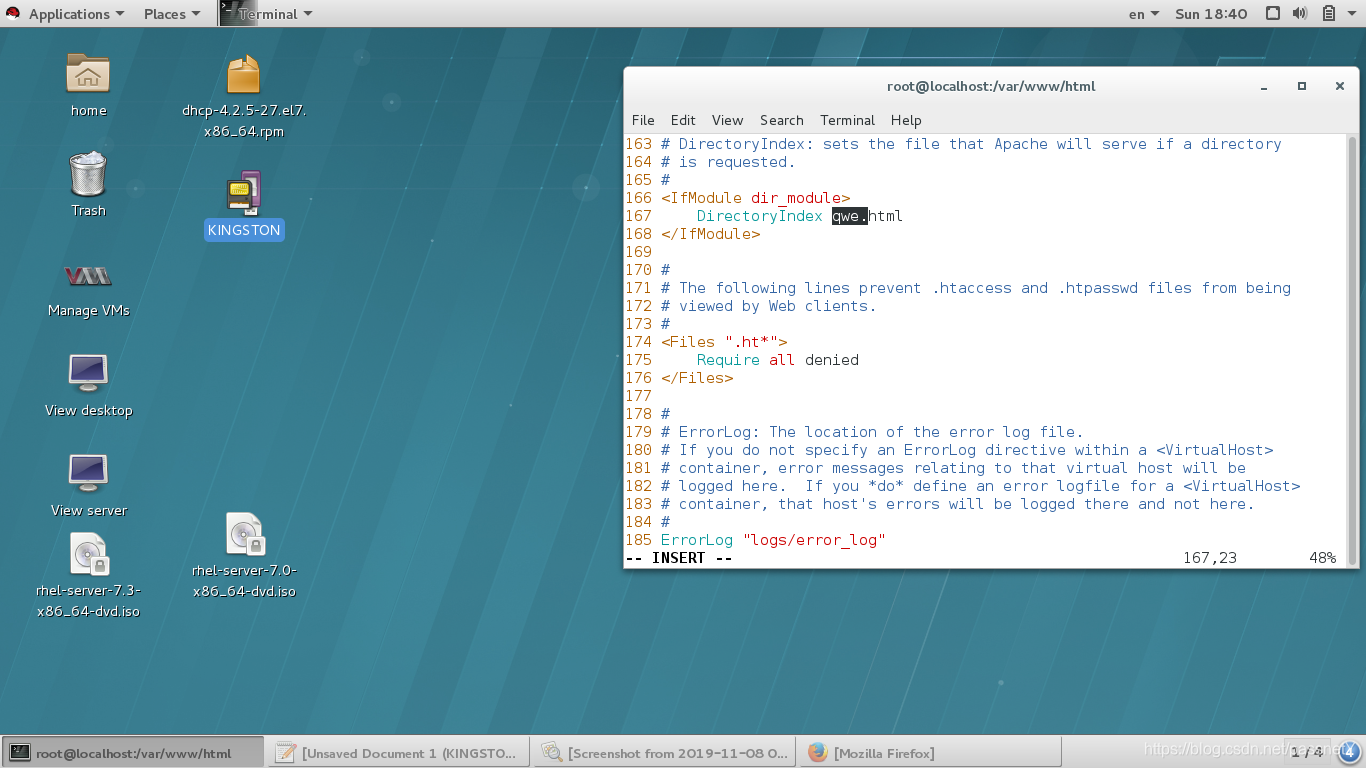Click the screen display icon in top panel
Screen dimensions: 1366x768
click(x=1272, y=14)
